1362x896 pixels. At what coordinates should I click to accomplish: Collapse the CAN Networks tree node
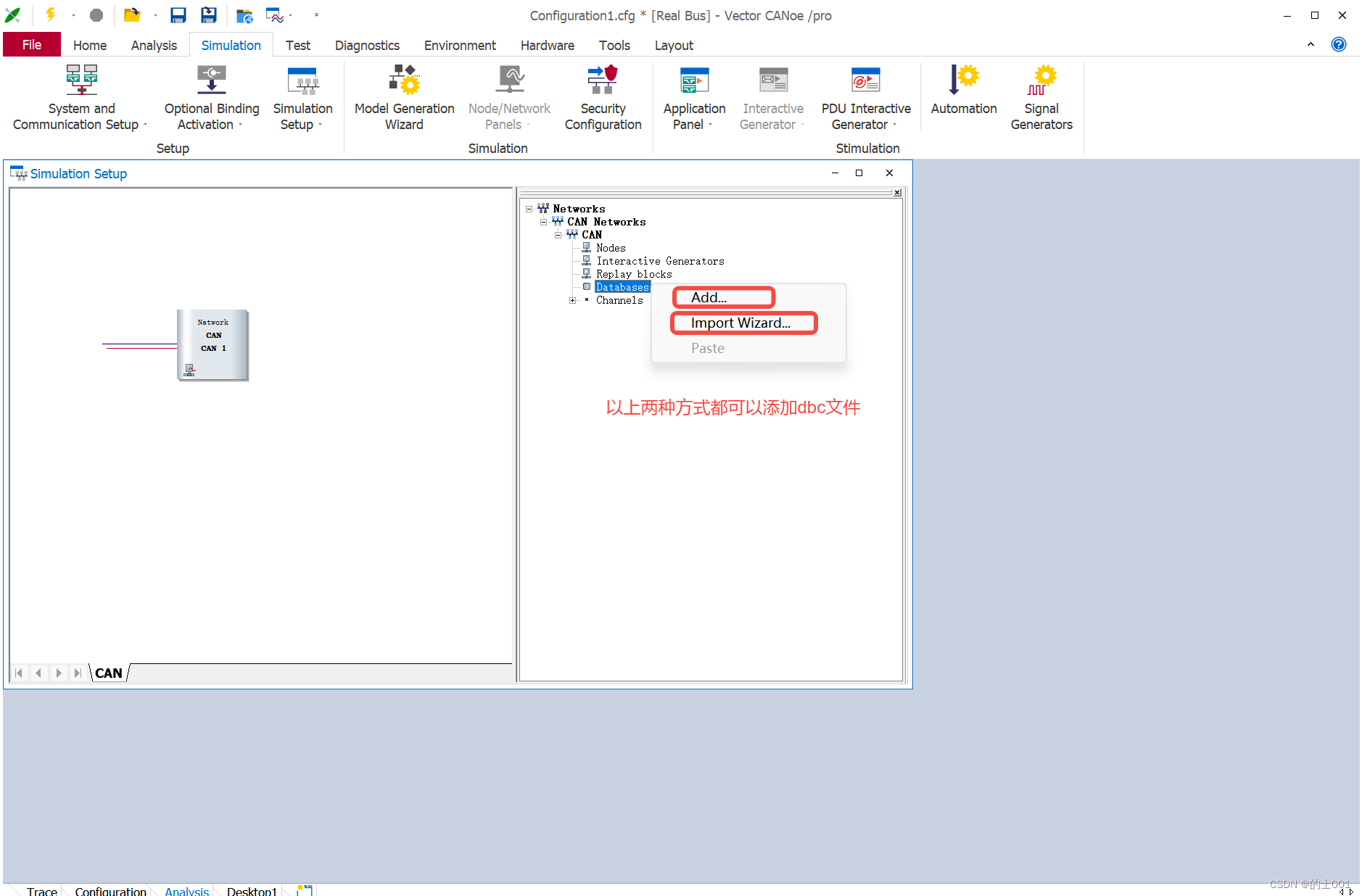(x=543, y=222)
